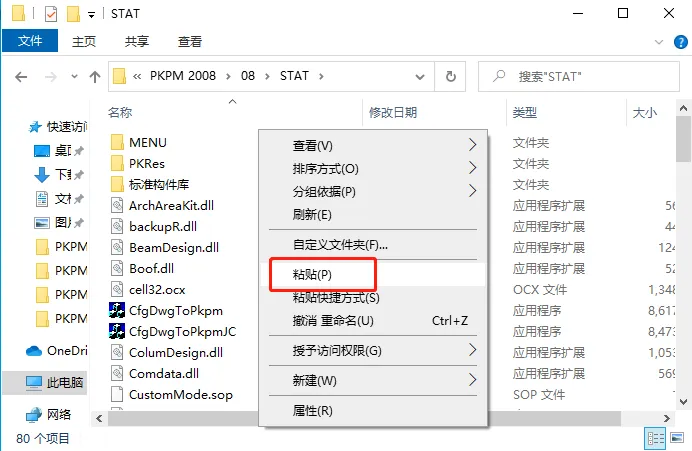Viewport: 692px width, 451px height.
Task: Click New folder icon in quick access toolbar
Action: click(x=73, y=14)
